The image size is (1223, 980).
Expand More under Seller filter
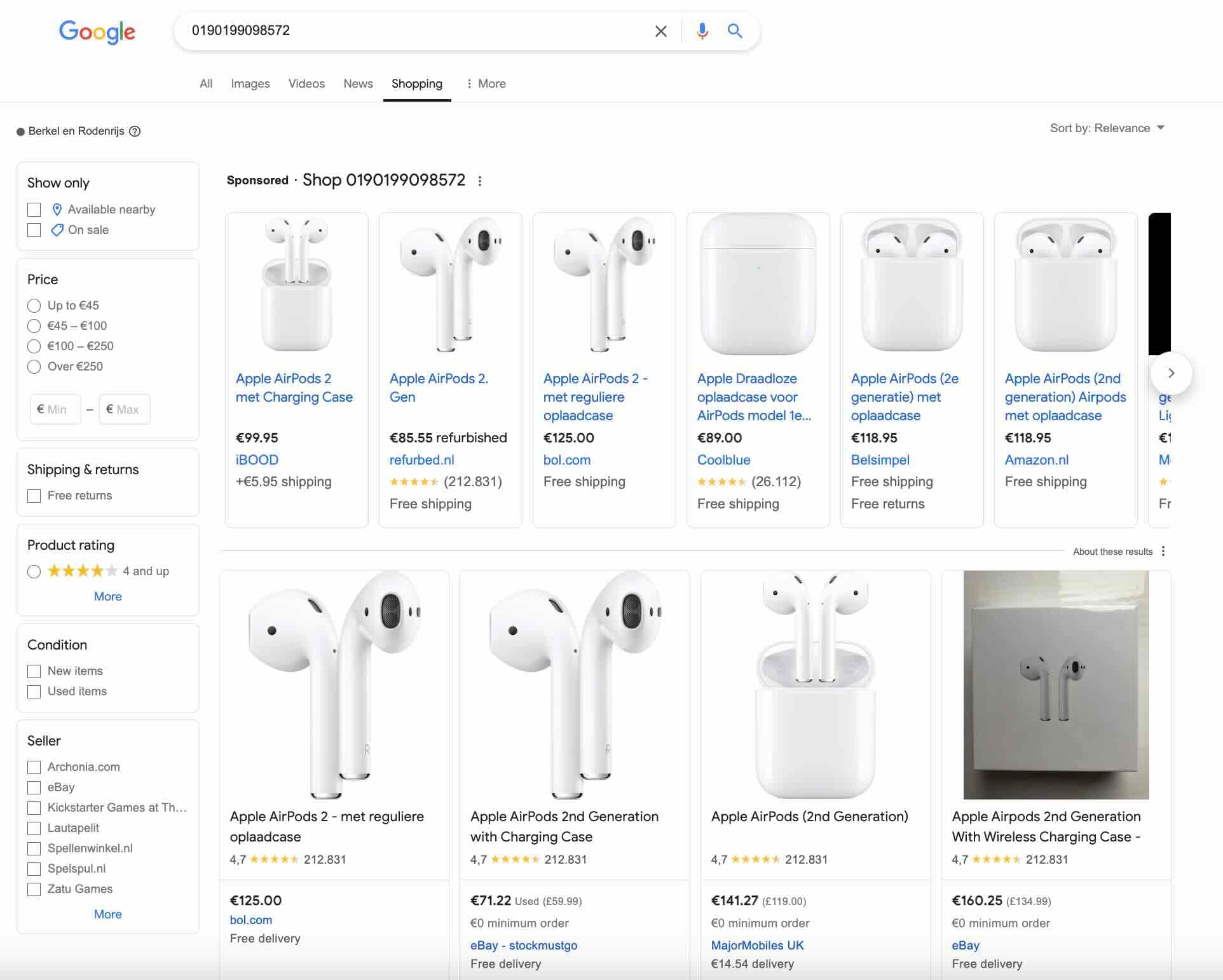click(107, 914)
